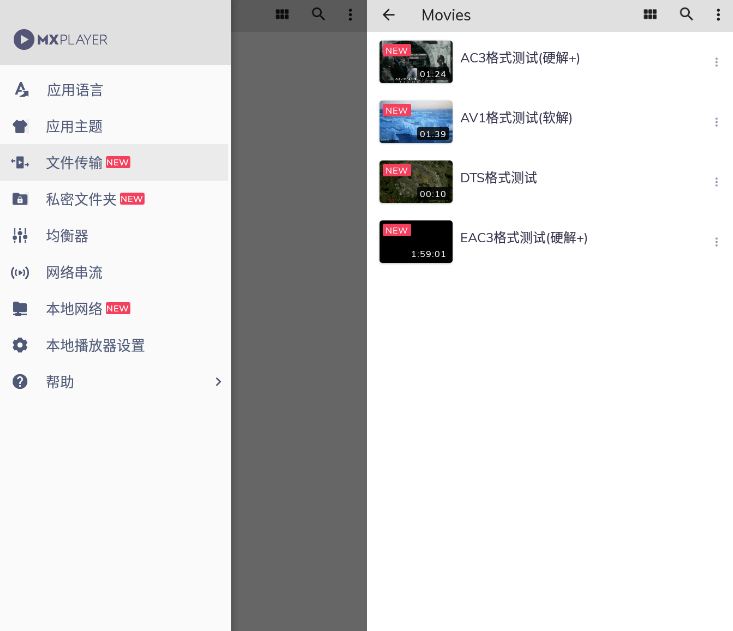This screenshot has width=733, height=631.
Task: Play the AV1格式测试(软解) video title
Action: tap(516, 118)
